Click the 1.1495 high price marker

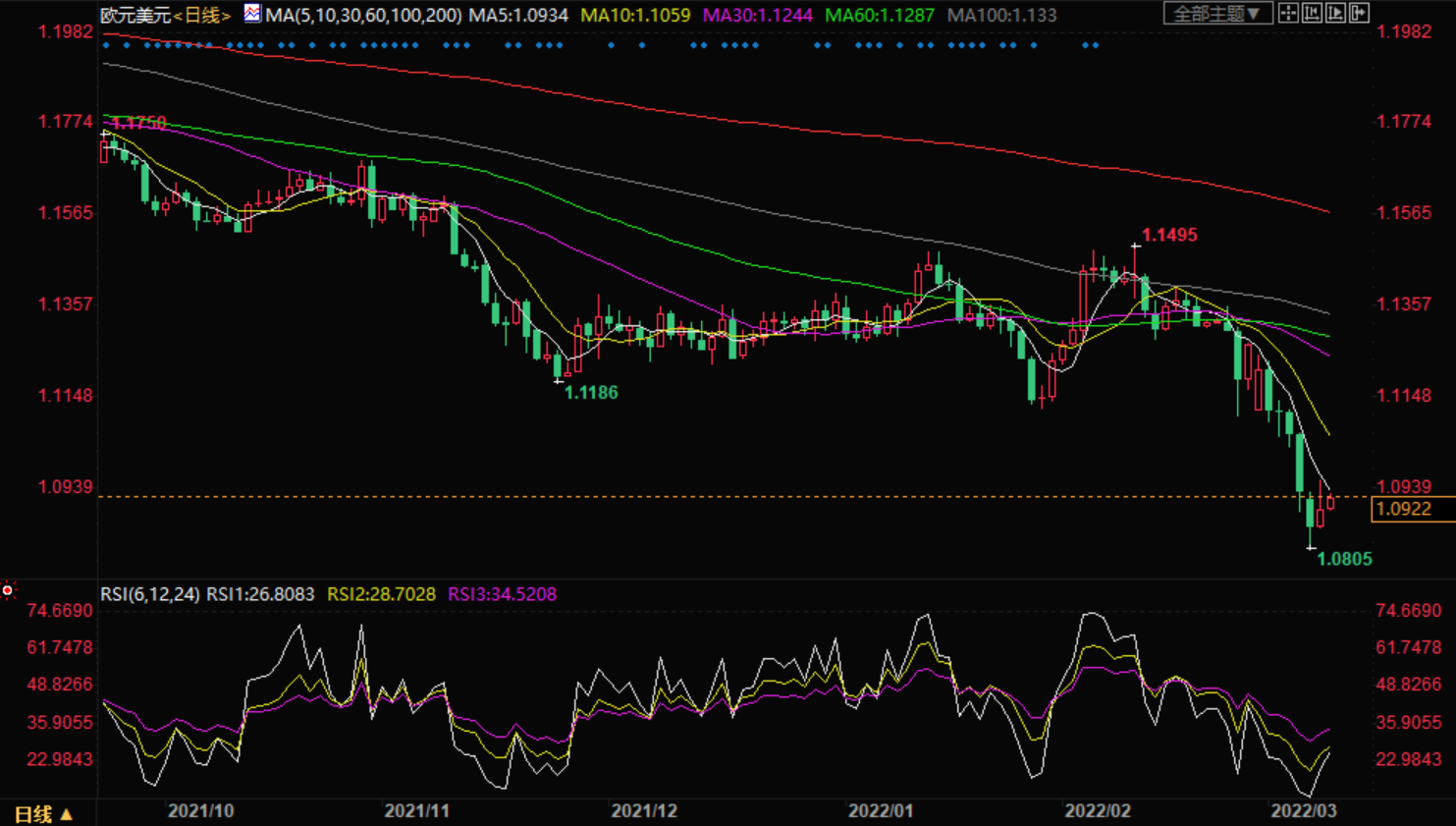1169,235
